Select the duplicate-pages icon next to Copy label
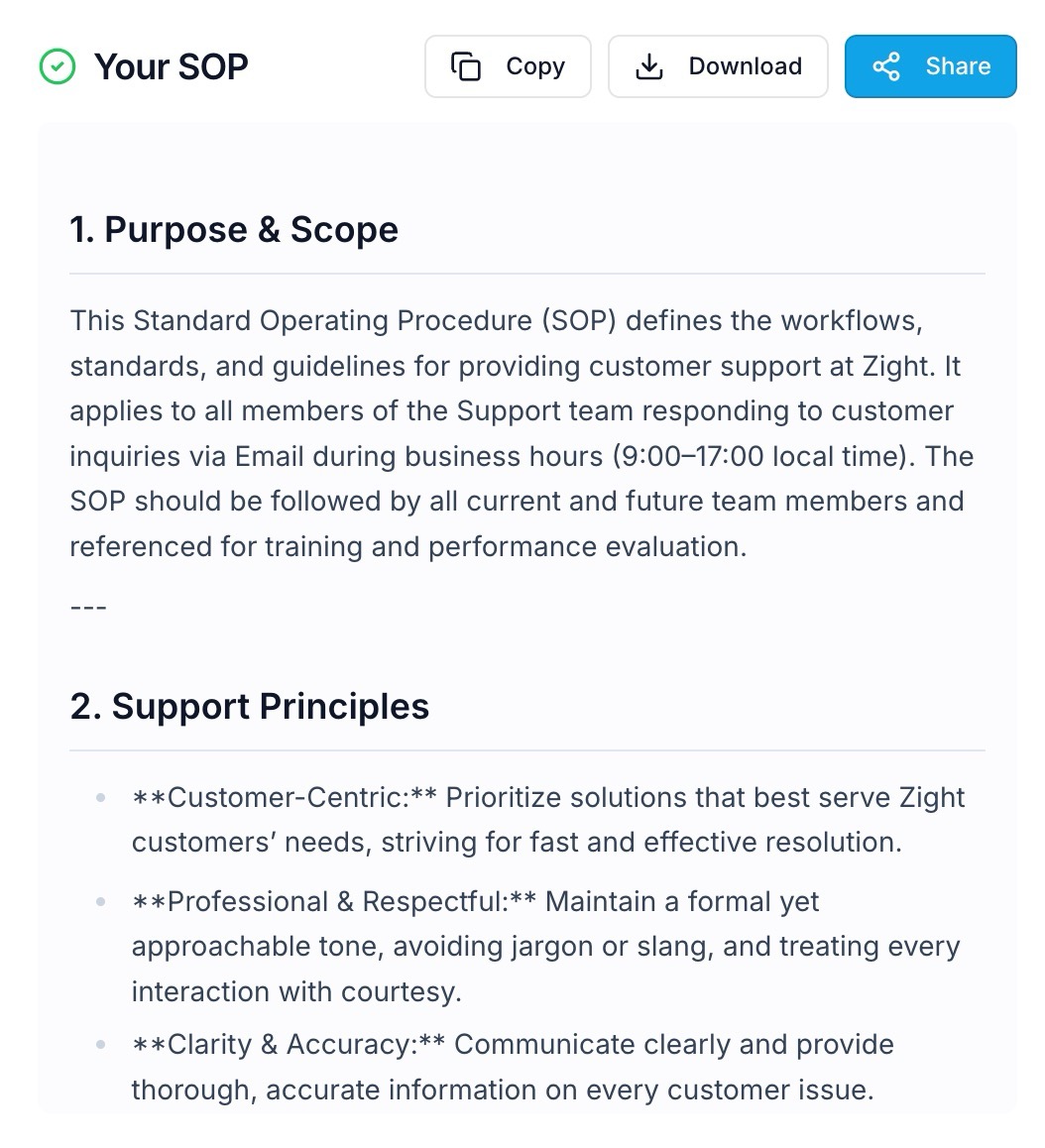The image size is (1045, 1148). (464, 65)
